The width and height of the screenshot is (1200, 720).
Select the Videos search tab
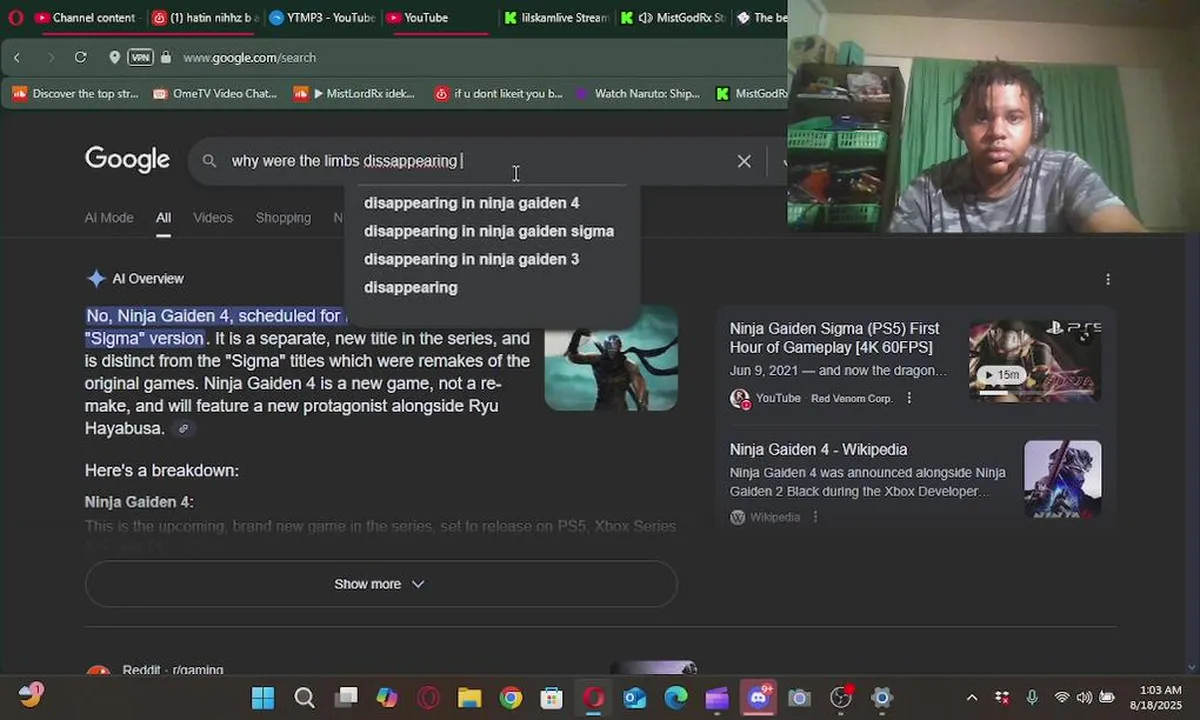point(213,218)
